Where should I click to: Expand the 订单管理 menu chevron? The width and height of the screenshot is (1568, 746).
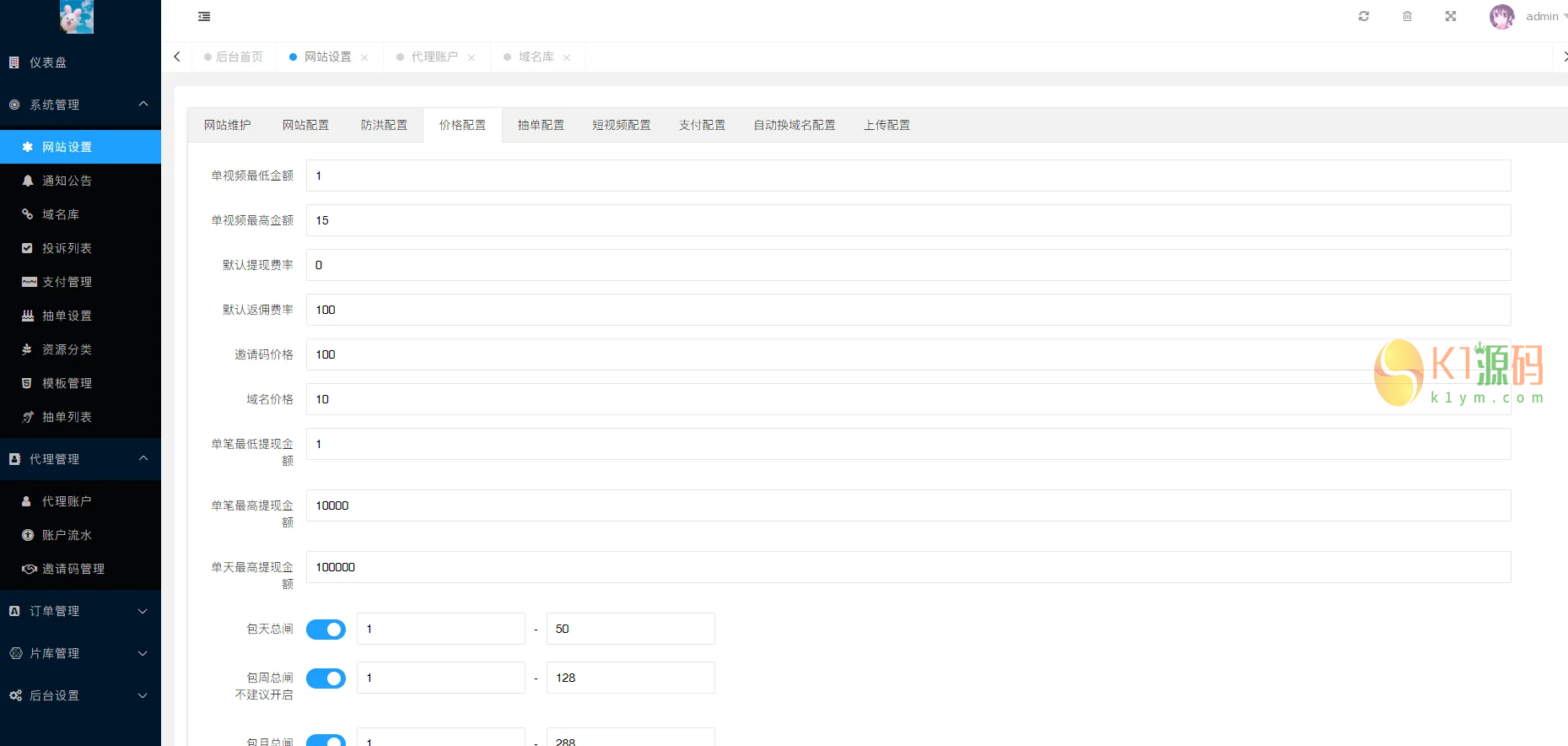(x=143, y=611)
